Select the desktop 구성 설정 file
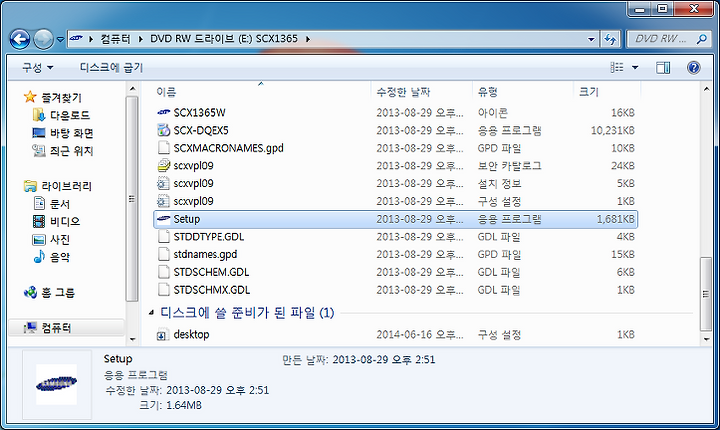 click(x=396, y=334)
